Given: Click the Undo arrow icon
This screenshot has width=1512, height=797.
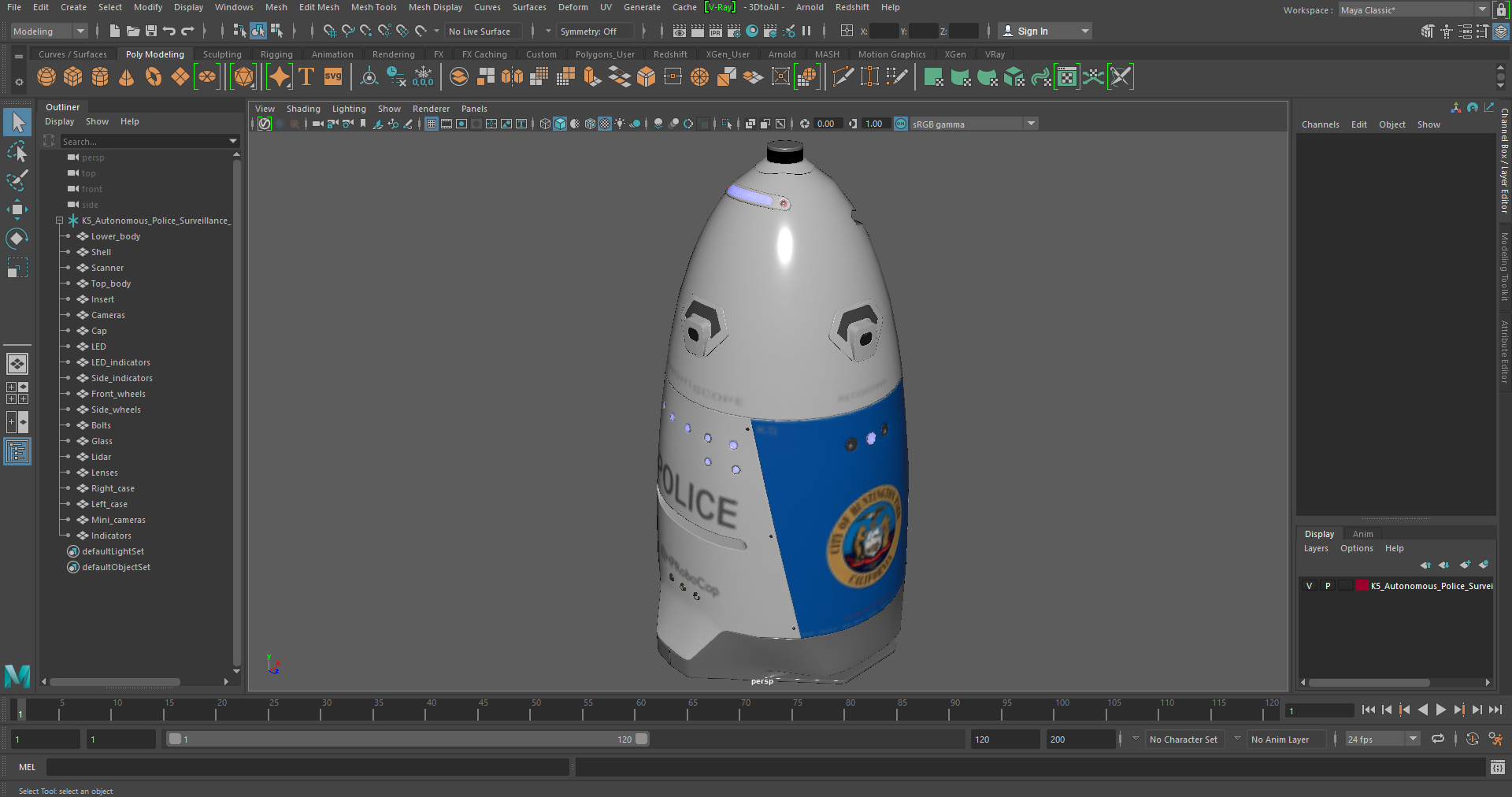Looking at the screenshot, I should coord(169,31).
